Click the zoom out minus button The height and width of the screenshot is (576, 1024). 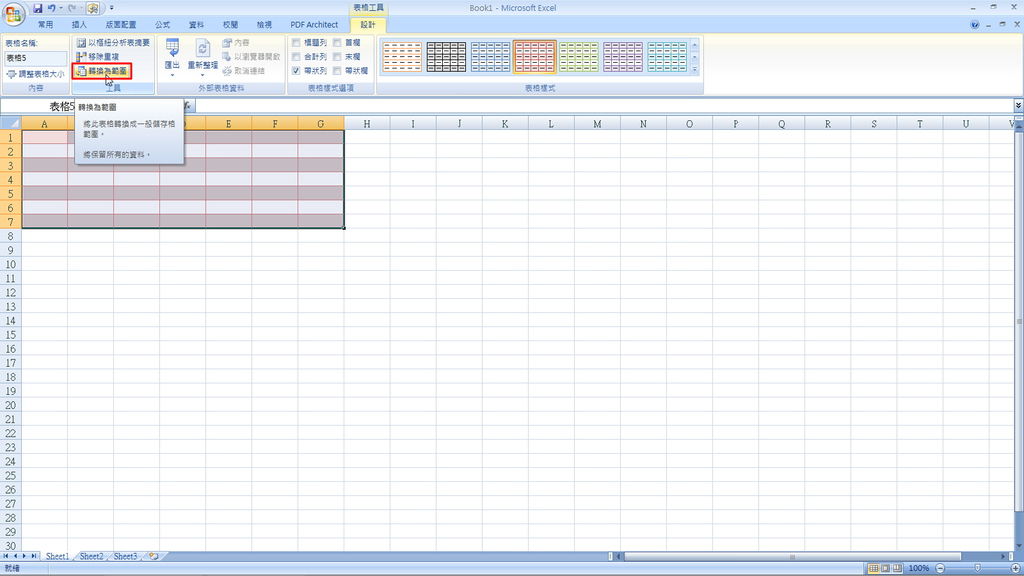[940, 568]
